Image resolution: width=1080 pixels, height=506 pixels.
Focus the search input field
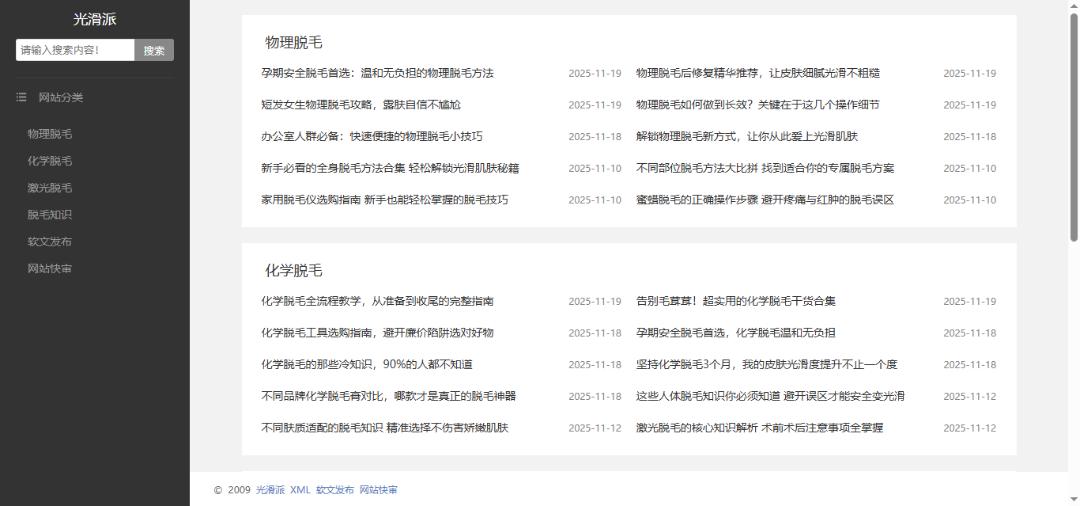pos(75,50)
